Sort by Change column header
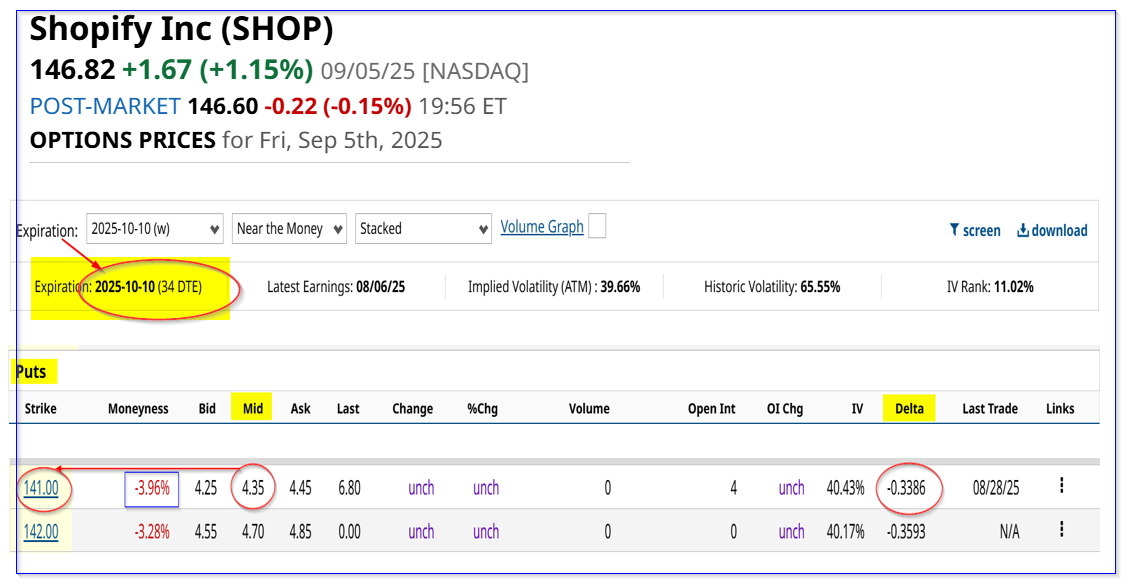The width and height of the screenshot is (1129, 581). tap(413, 409)
